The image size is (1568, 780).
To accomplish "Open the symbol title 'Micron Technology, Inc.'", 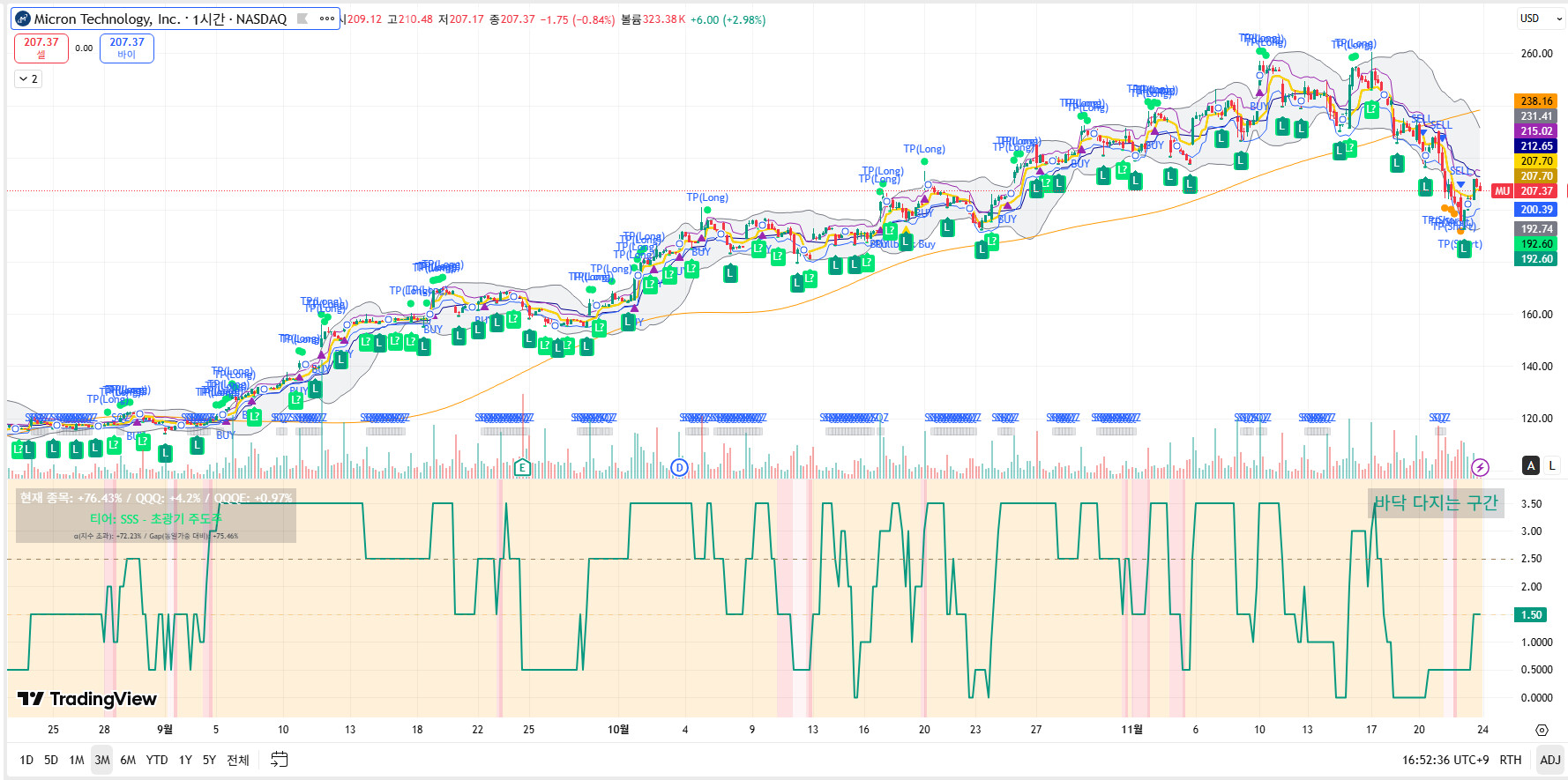I will pyautogui.click(x=107, y=19).
